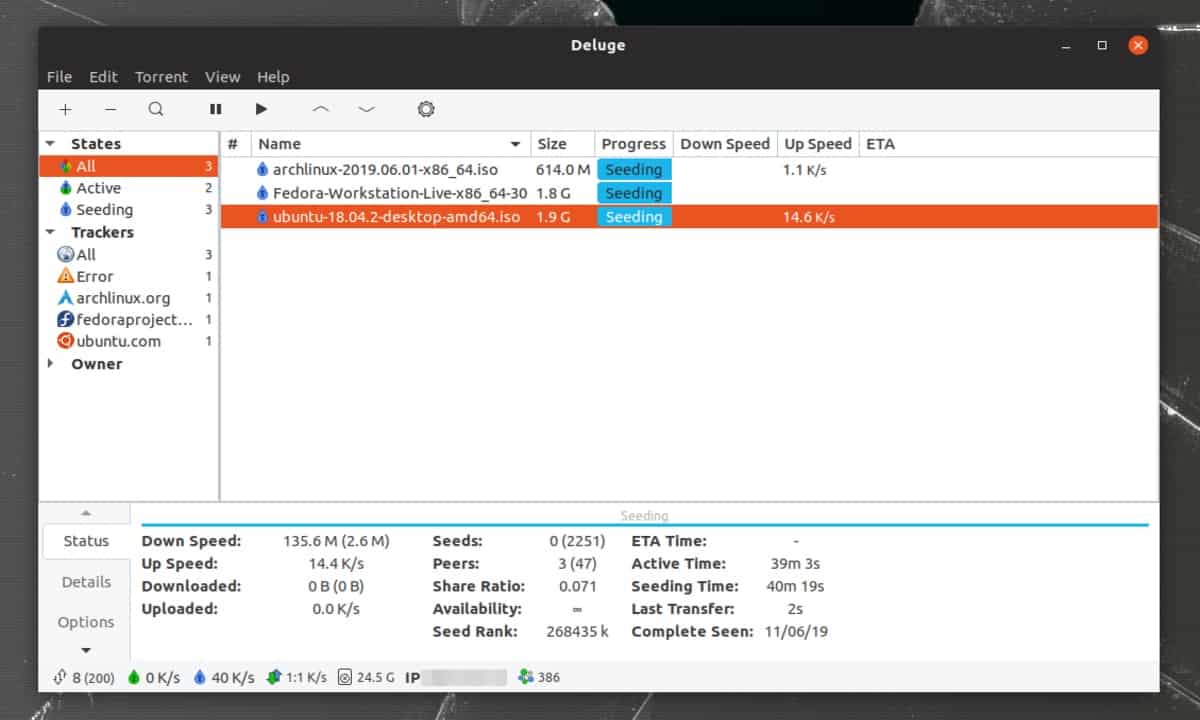Switch to the Options tab
Screen dimensions: 1200x720
coord(86,622)
